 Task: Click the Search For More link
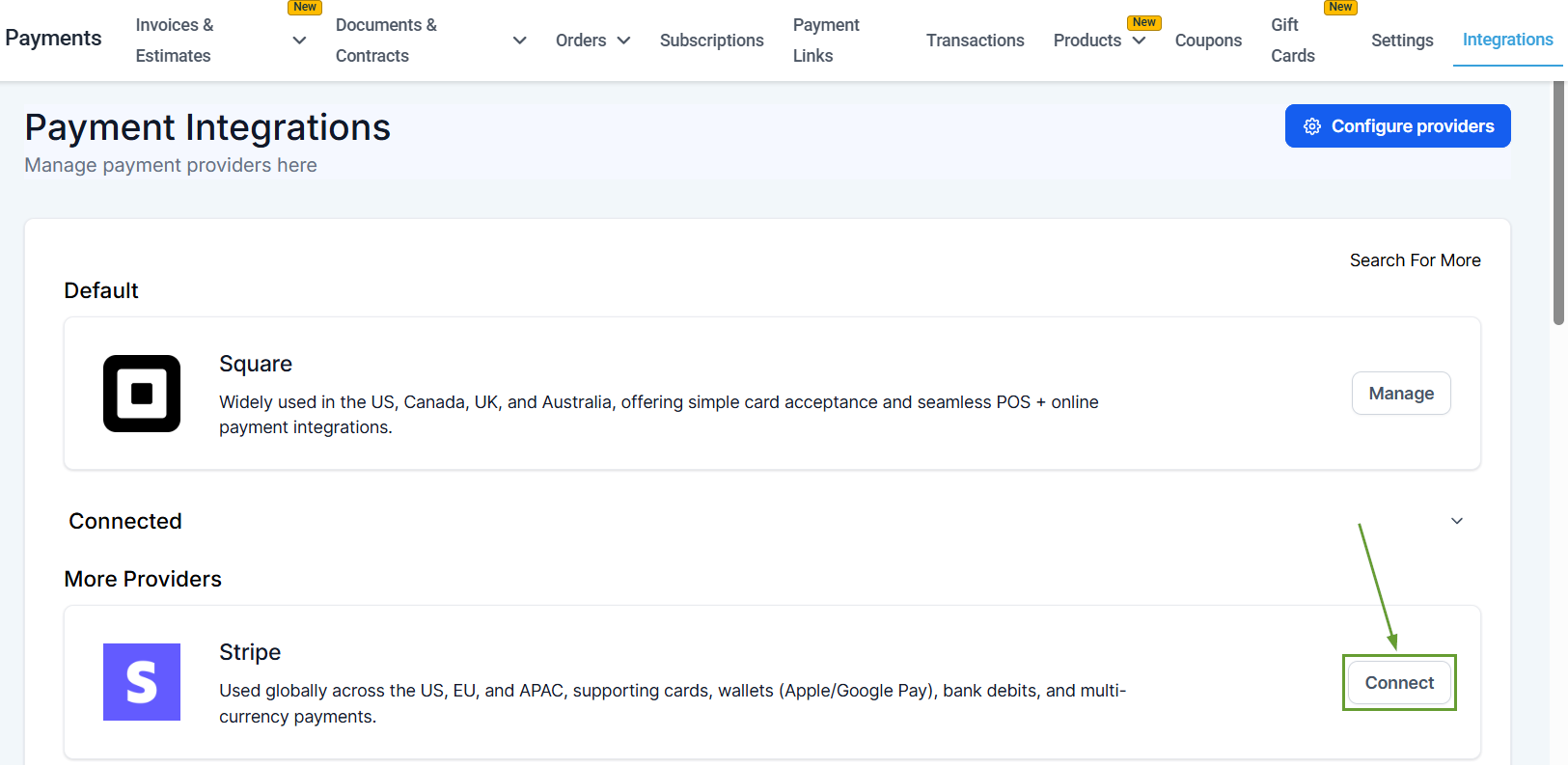coord(1415,260)
